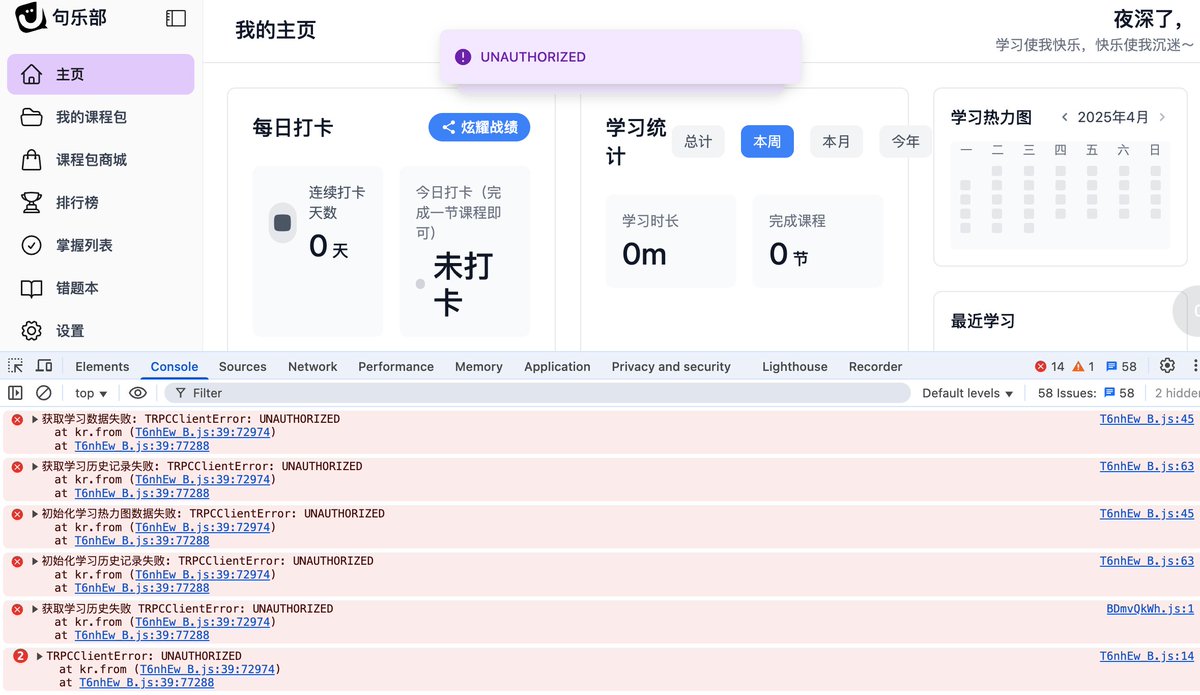Viewport: 1200px width, 695px height.
Task: Toggle the console sidebar
Action: pos(15,393)
